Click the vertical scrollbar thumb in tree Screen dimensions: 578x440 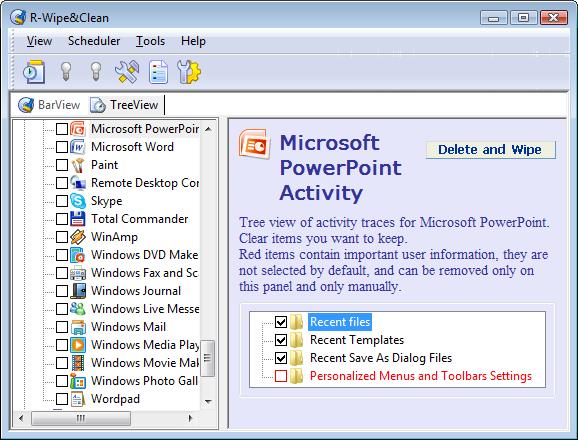click(x=208, y=358)
